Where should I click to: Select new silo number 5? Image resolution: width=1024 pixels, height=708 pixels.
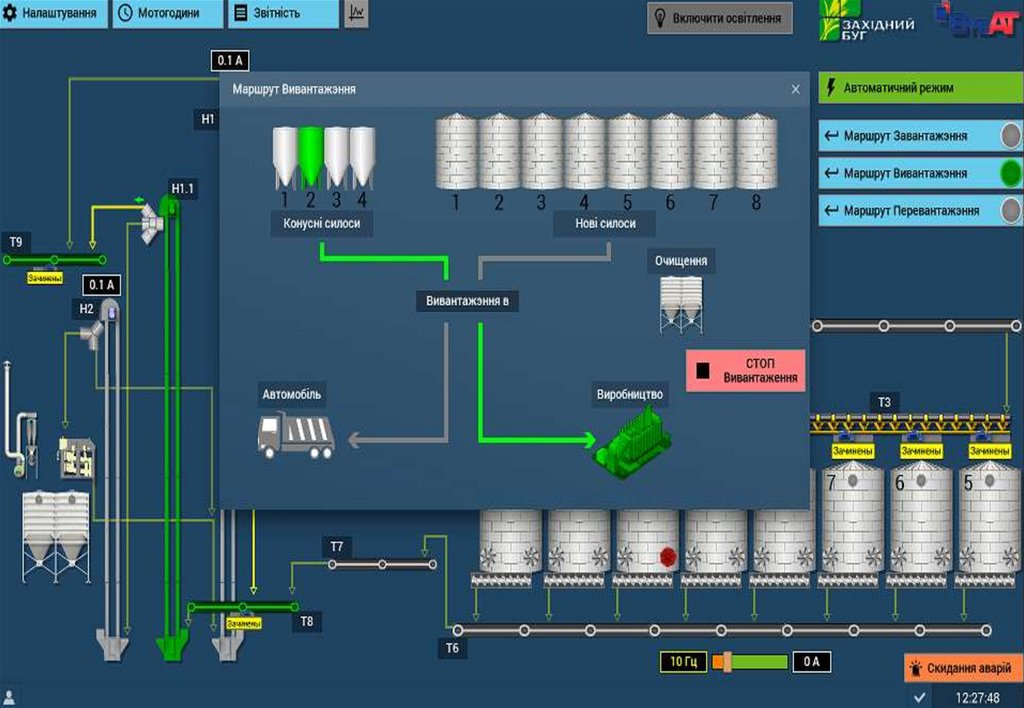pyautogui.click(x=628, y=152)
